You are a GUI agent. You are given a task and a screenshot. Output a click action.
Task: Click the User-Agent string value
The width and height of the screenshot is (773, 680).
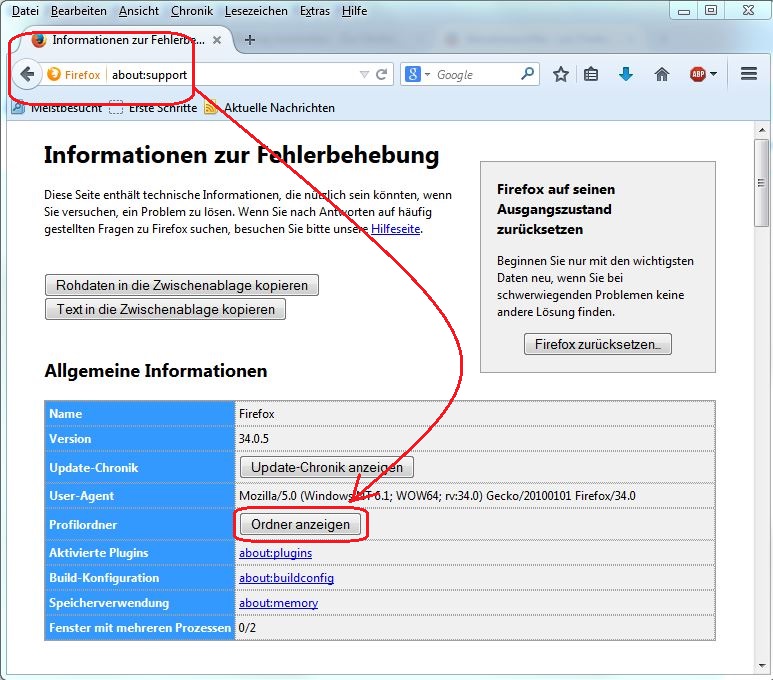point(437,496)
